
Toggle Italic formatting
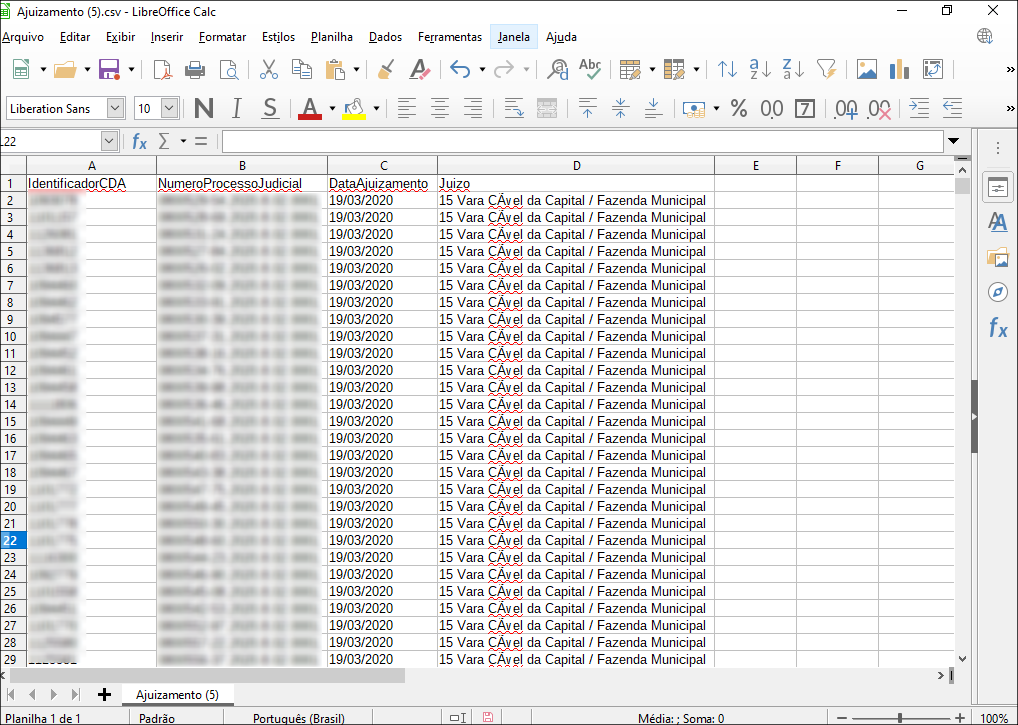coord(237,109)
